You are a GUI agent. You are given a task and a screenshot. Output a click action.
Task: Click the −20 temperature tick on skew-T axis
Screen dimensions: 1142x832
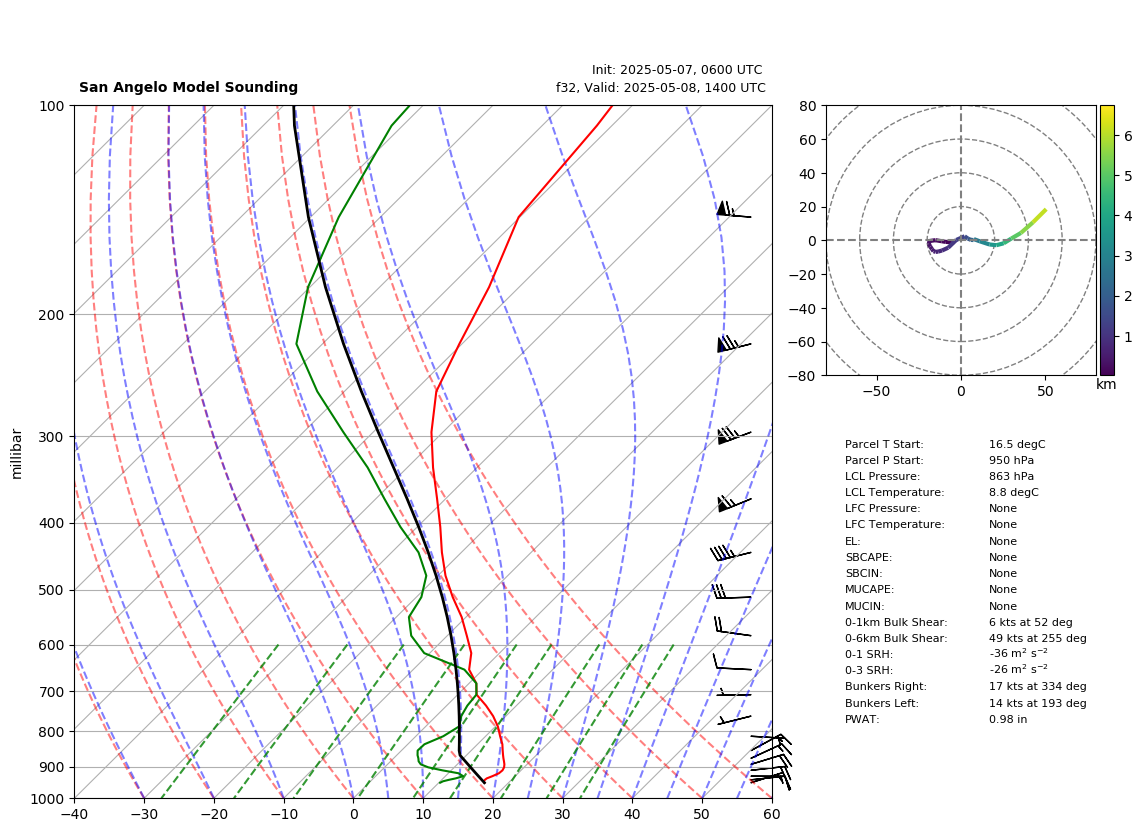(x=214, y=814)
